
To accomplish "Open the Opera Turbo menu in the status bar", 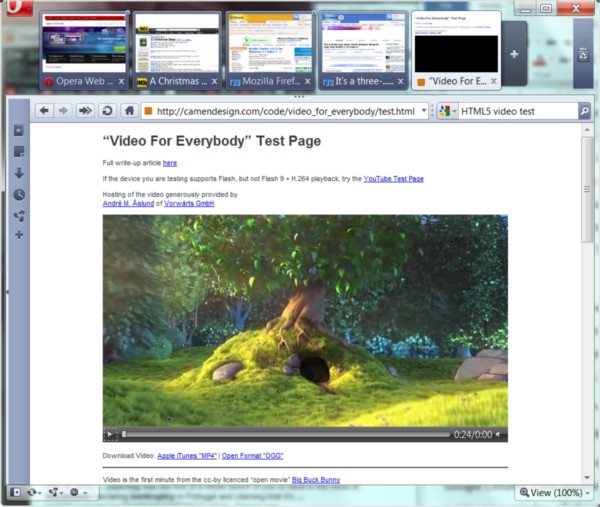I will pyautogui.click(x=78, y=492).
